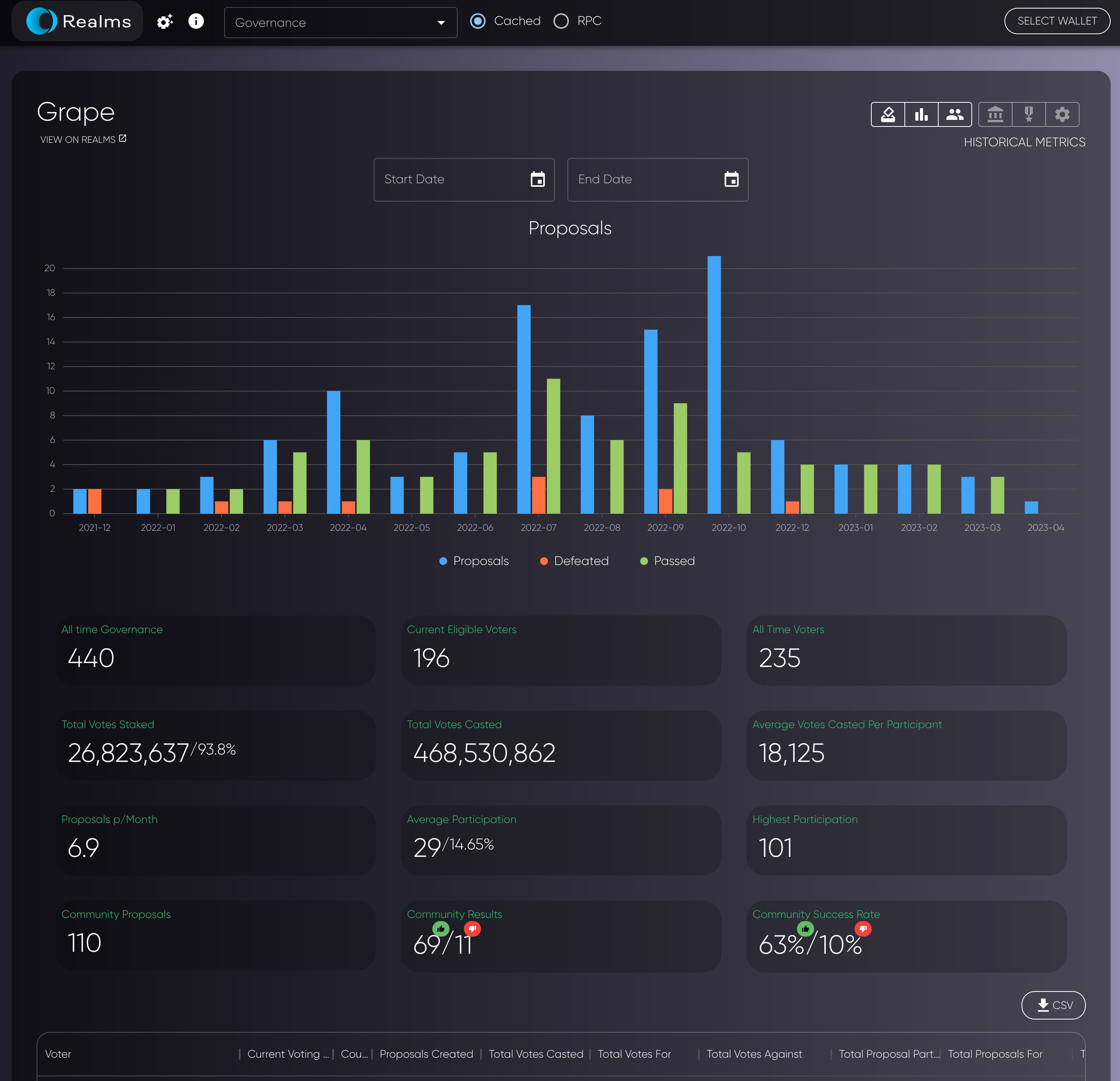
Task: Open the End Date calendar picker
Action: click(732, 179)
